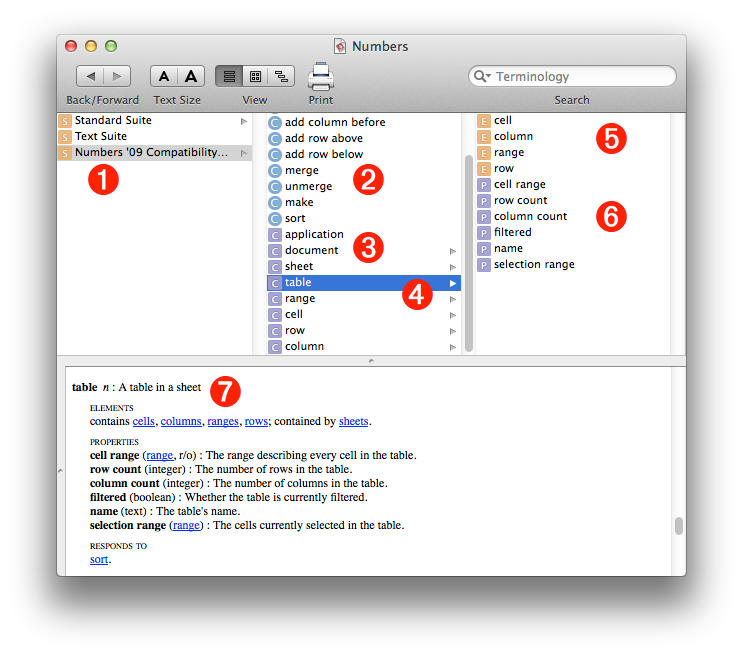Select row element in third column

572,169
